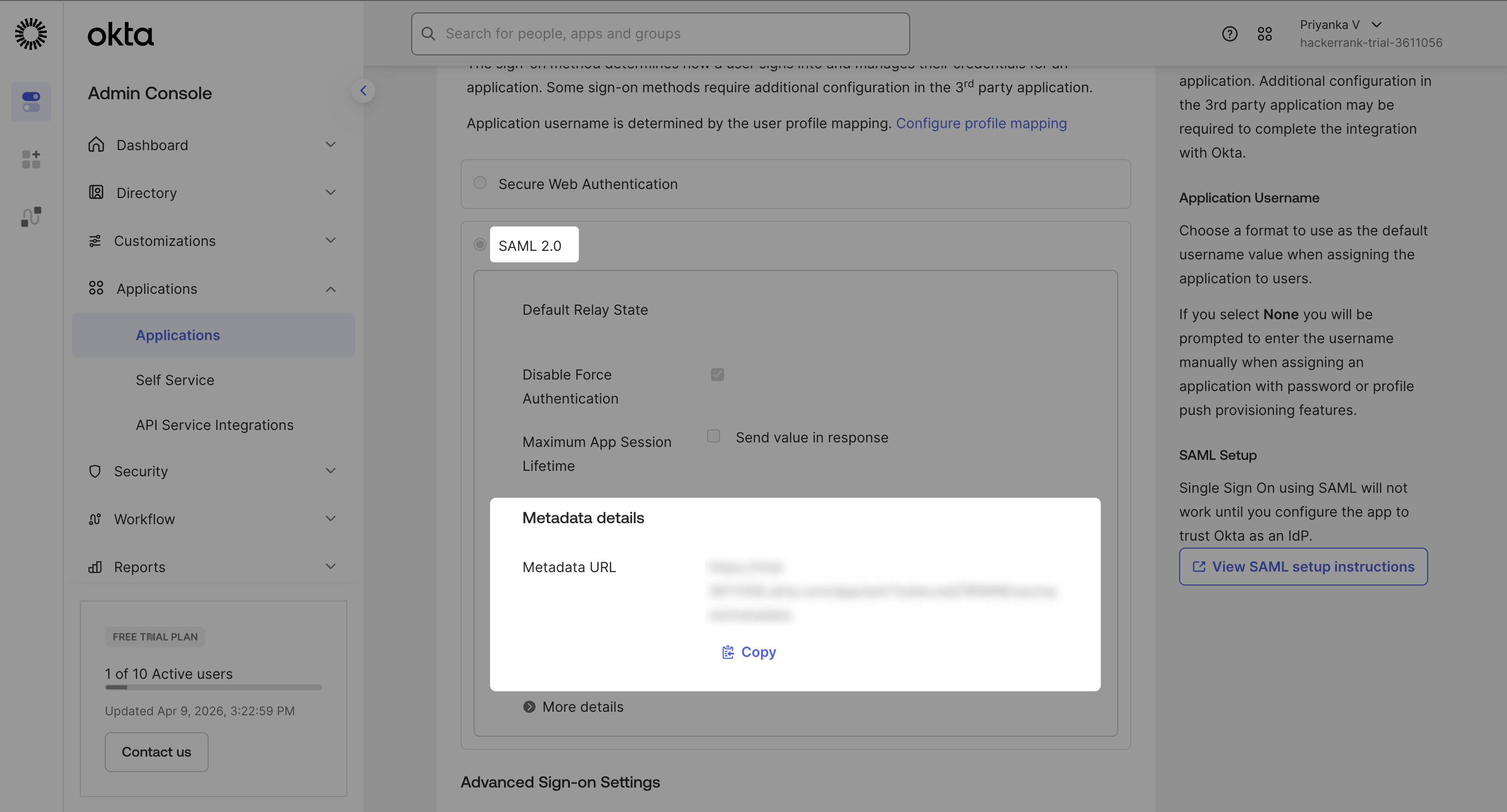Collapse sidebar with the left arrow button

pyautogui.click(x=363, y=91)
